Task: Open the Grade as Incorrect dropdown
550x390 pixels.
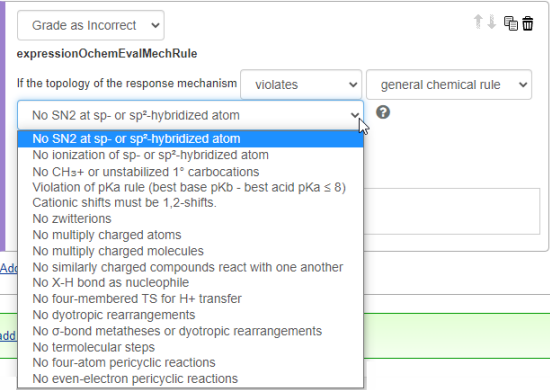Action: 91,25
